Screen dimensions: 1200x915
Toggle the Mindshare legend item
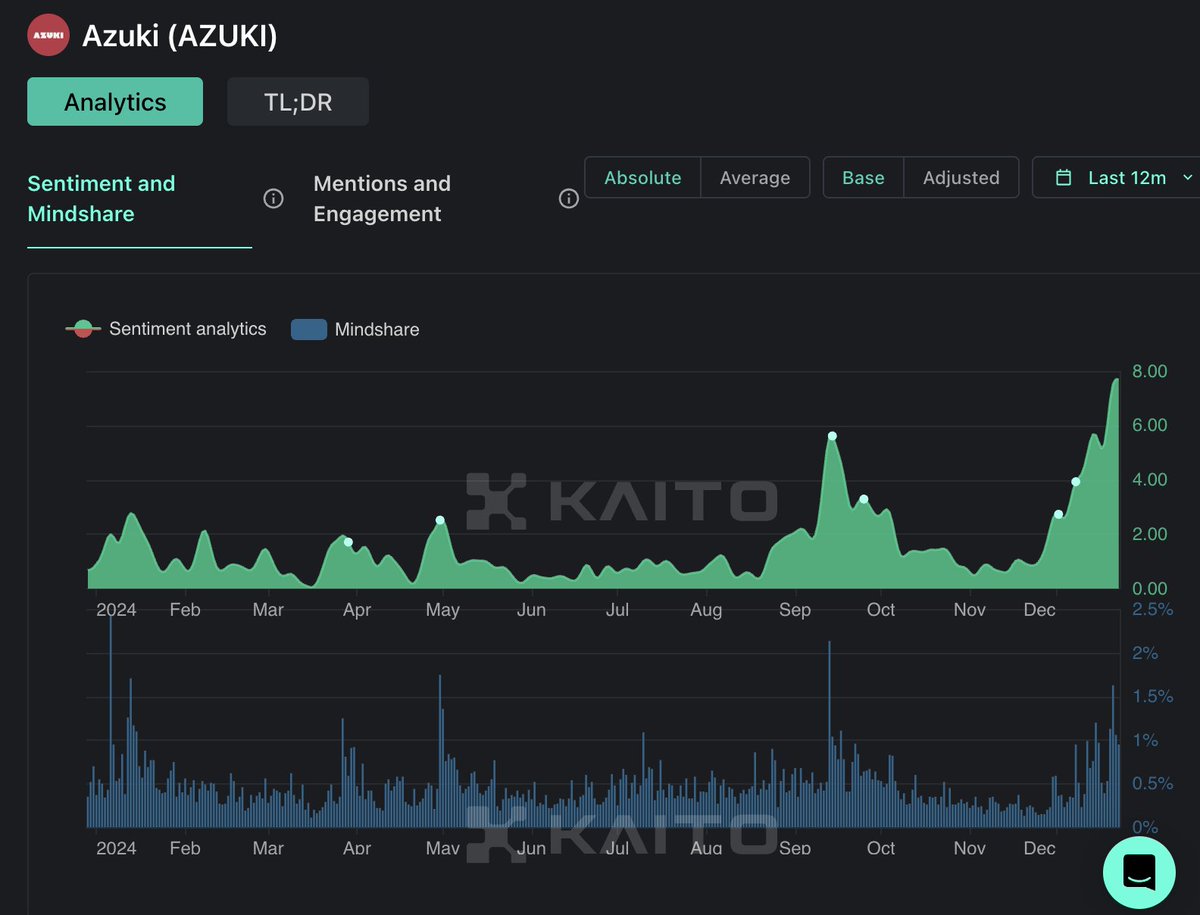[355, 329]
